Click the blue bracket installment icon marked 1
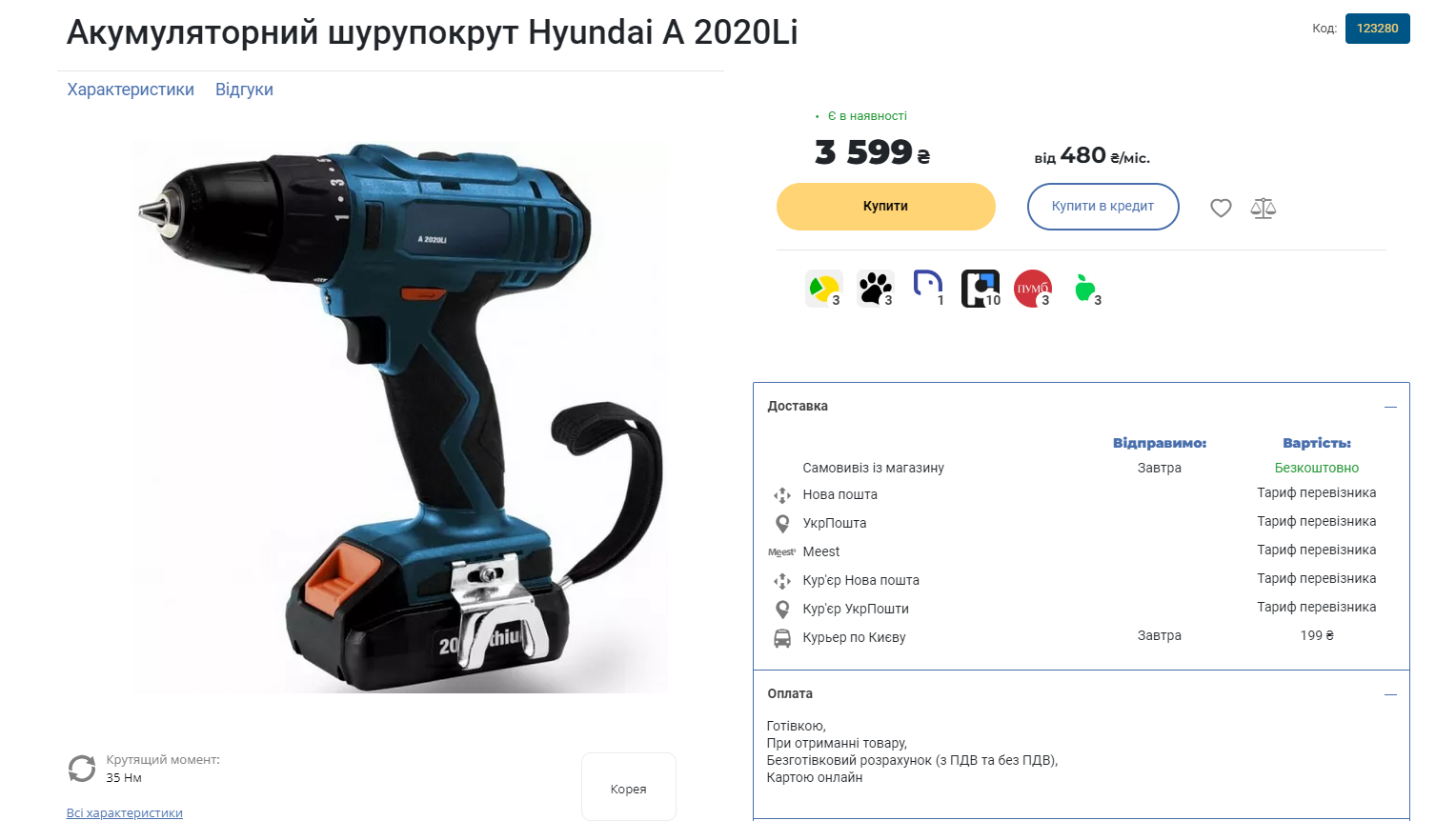 coord(928,289)
